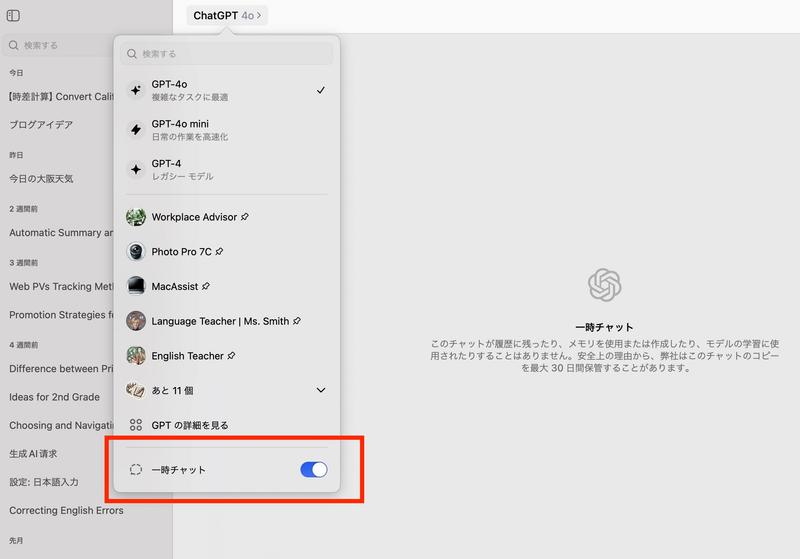Open the English Teacher GPT
This screenshot has width=800, height=559.
tap(227, 355)
